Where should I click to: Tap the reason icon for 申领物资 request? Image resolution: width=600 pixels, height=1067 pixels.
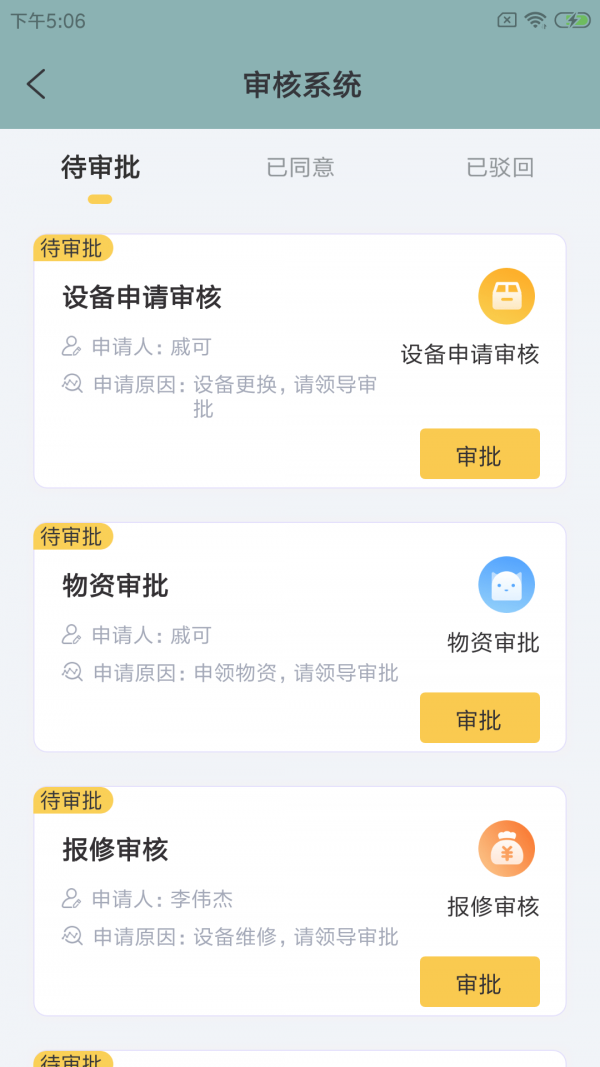tap(70, 673)
